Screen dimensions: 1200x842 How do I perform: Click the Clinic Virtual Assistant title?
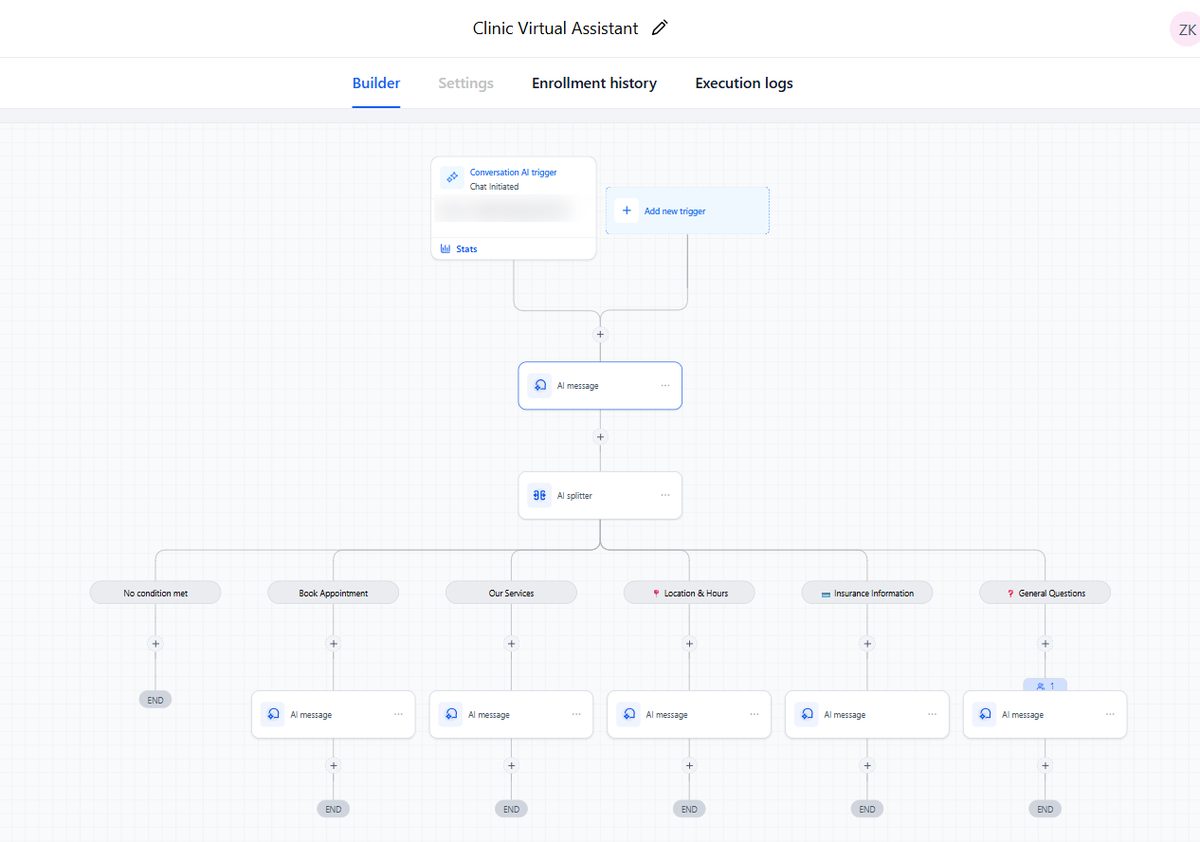555,28
